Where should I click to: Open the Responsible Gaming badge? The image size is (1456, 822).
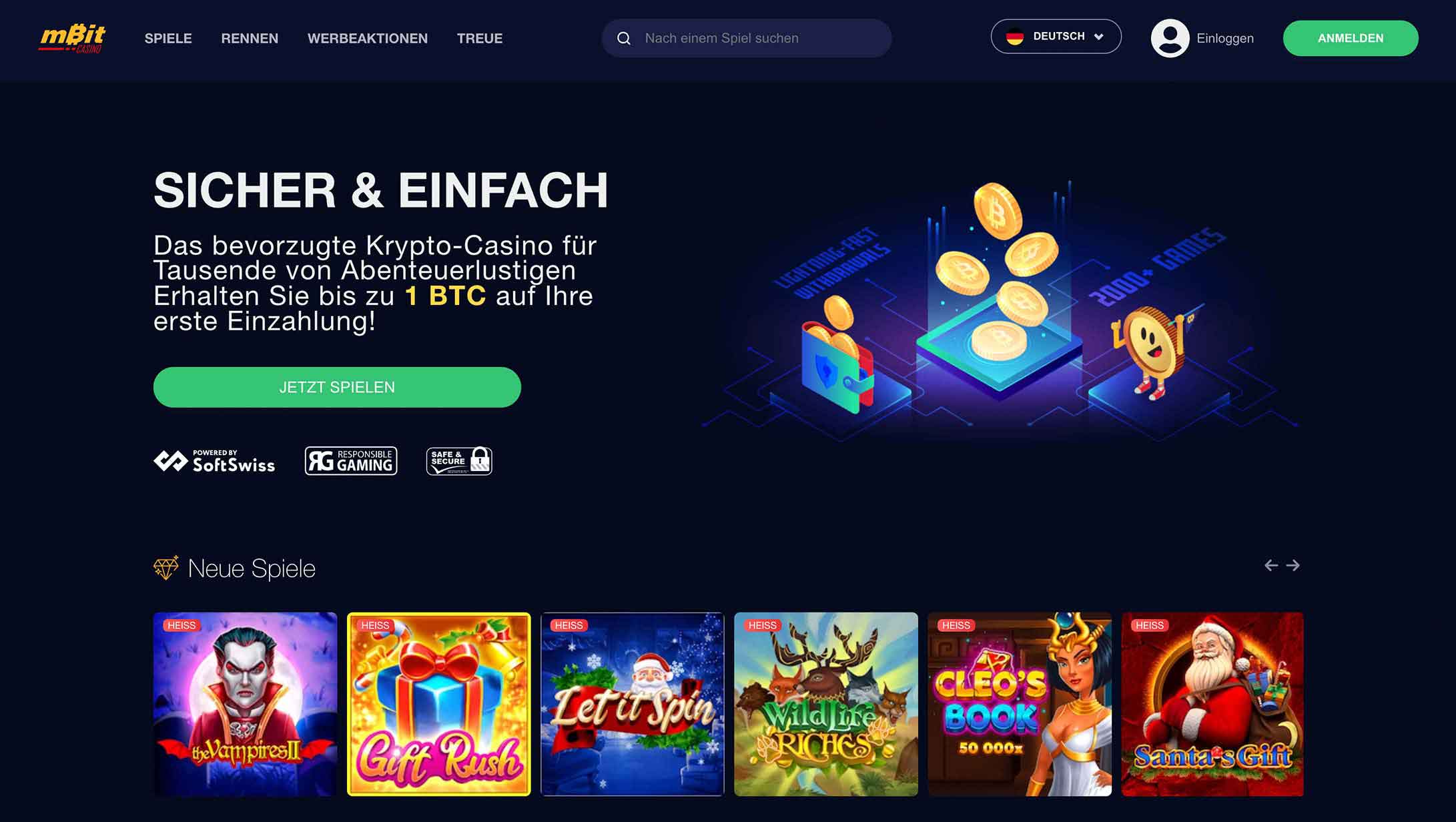pyautogui.click(x=351, y=461)
